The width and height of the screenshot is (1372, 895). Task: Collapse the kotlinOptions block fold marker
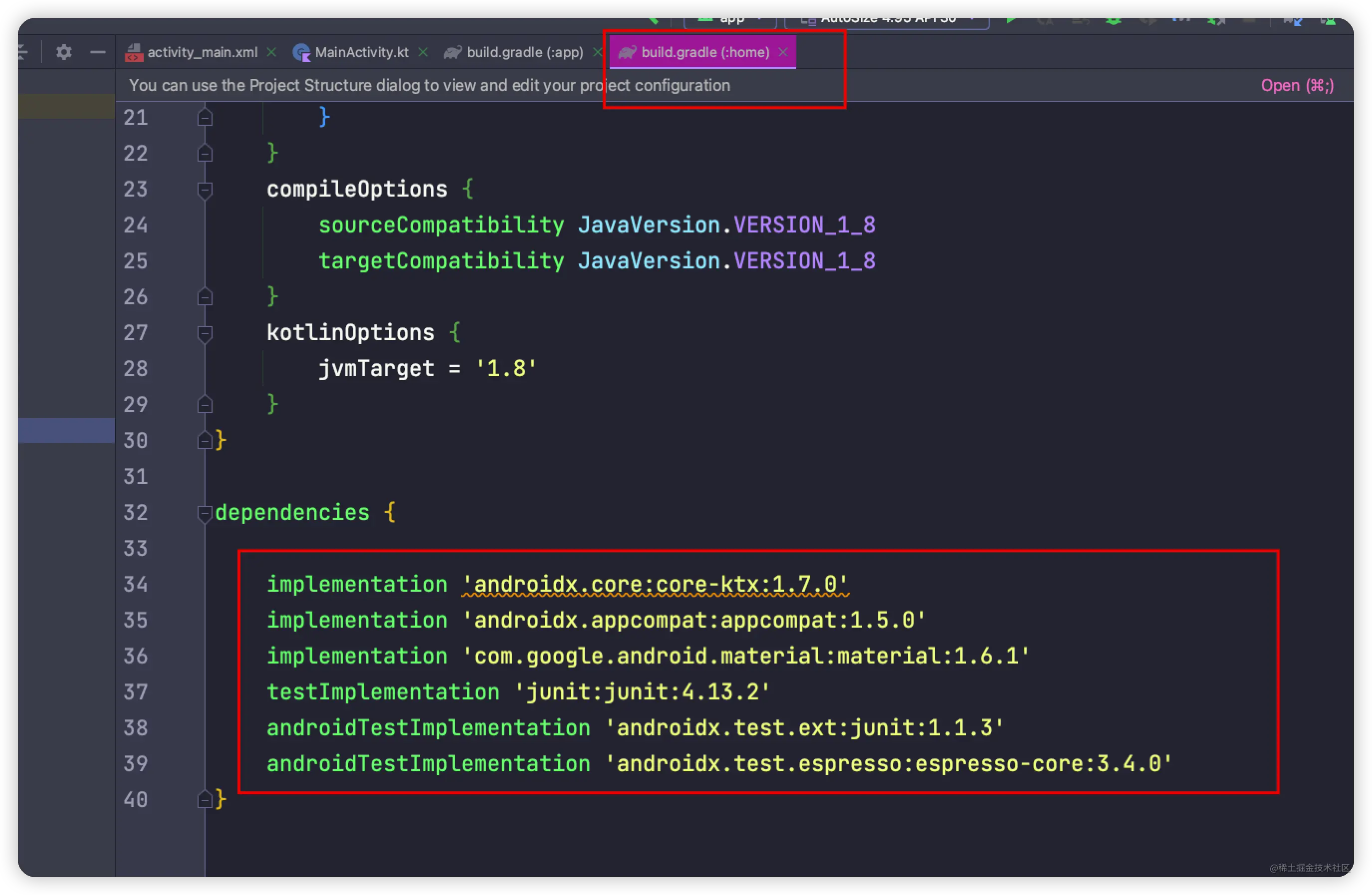click(205, 333)
